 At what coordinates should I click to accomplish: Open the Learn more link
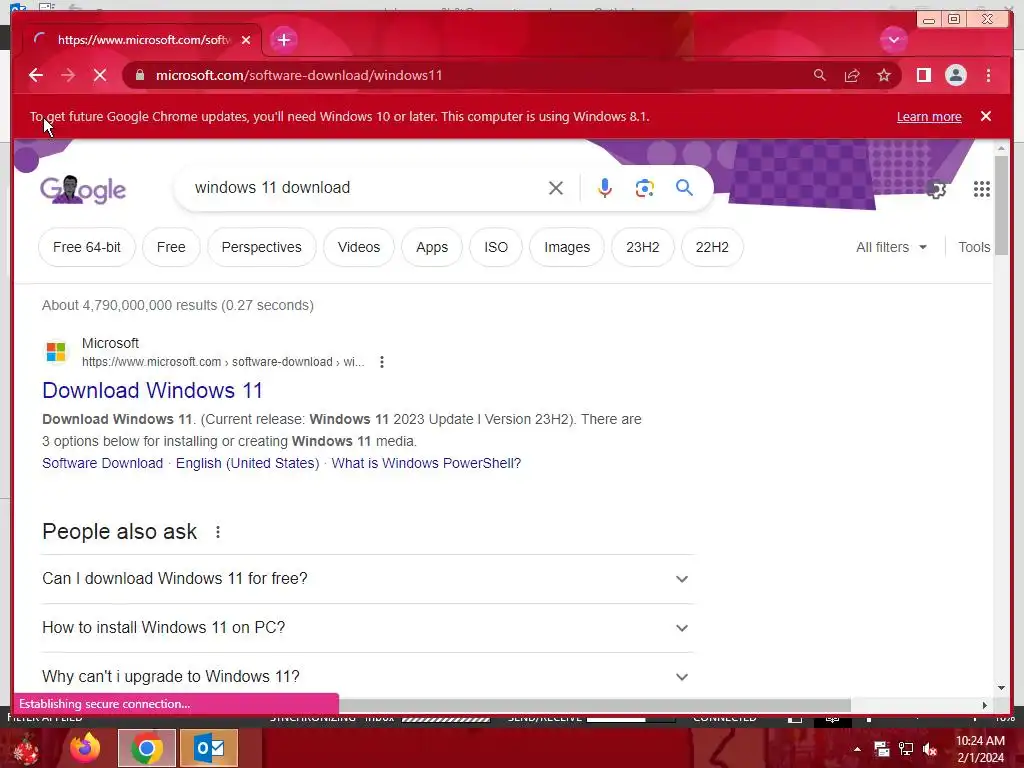pos(929,117)
